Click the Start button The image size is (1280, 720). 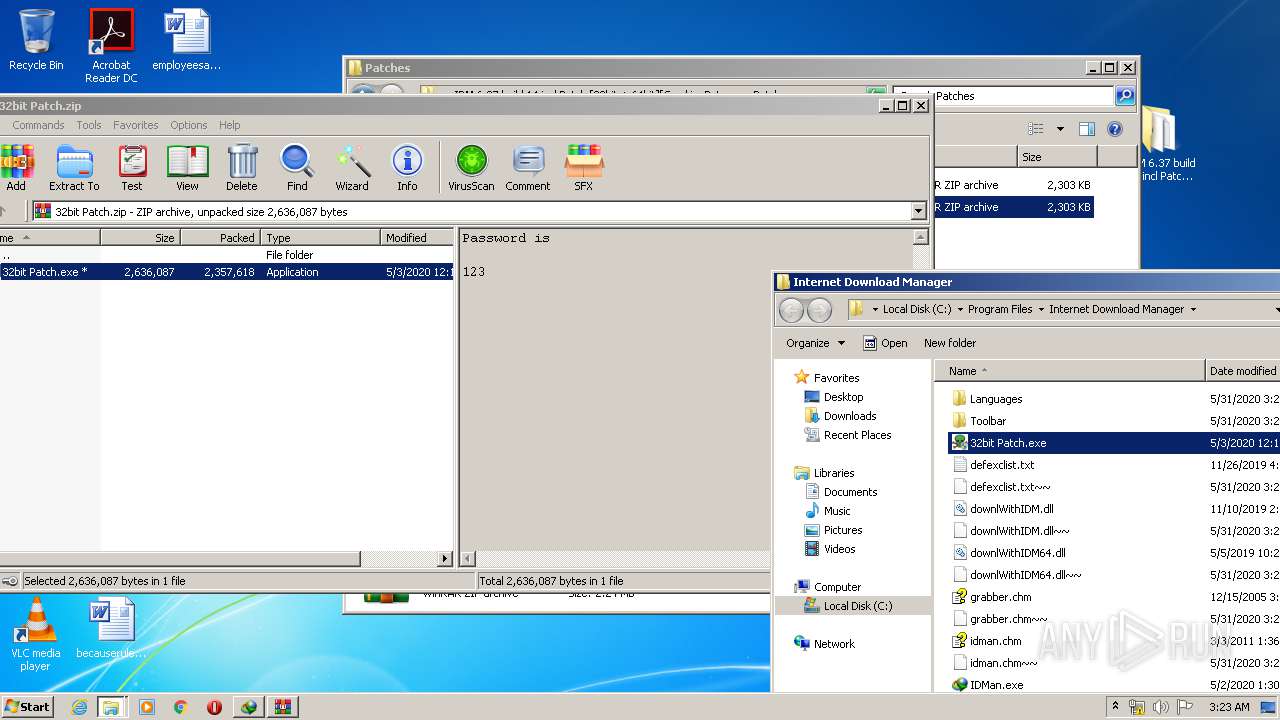point(27,707)
